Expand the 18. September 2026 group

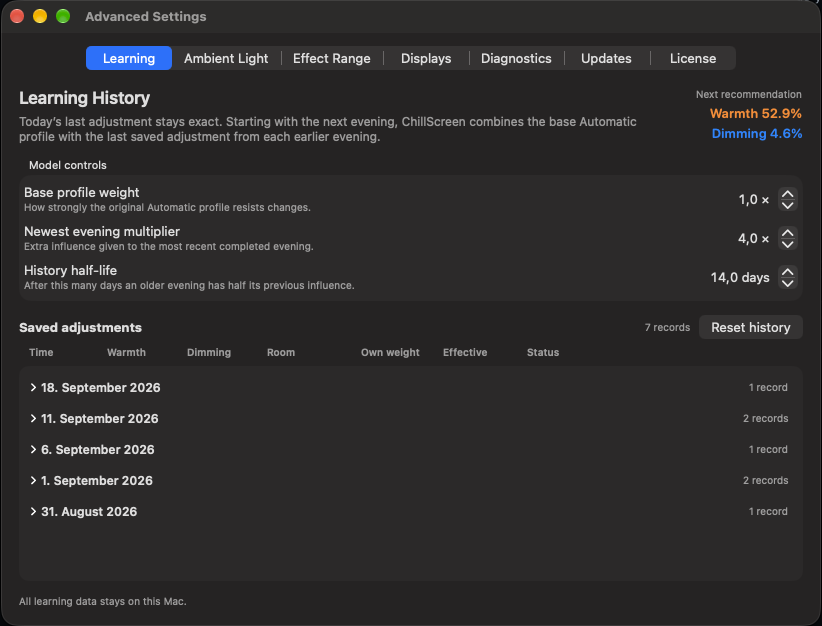33,387
